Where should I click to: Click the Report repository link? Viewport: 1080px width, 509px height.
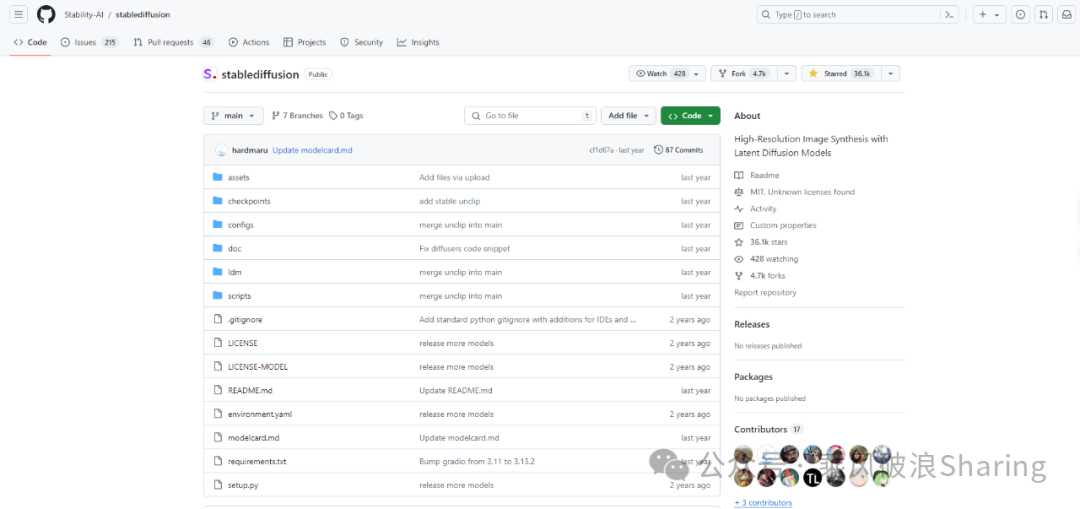click(765, 292)
